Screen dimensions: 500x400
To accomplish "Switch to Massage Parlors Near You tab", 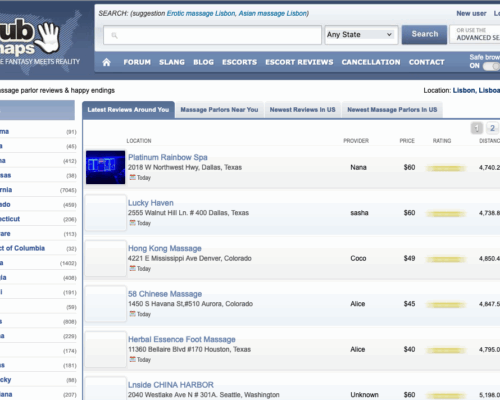I will coord(219,110).
